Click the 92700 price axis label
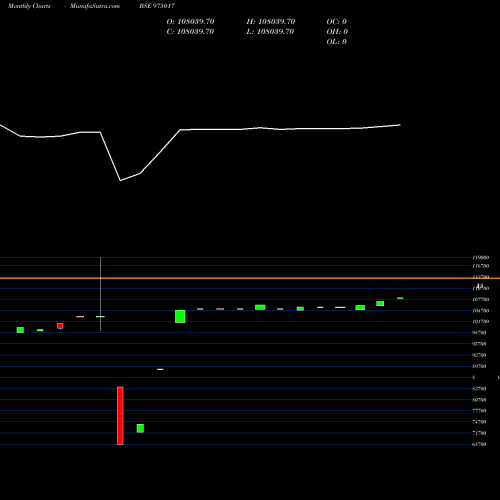500x500 pixels. click(479, 355)
